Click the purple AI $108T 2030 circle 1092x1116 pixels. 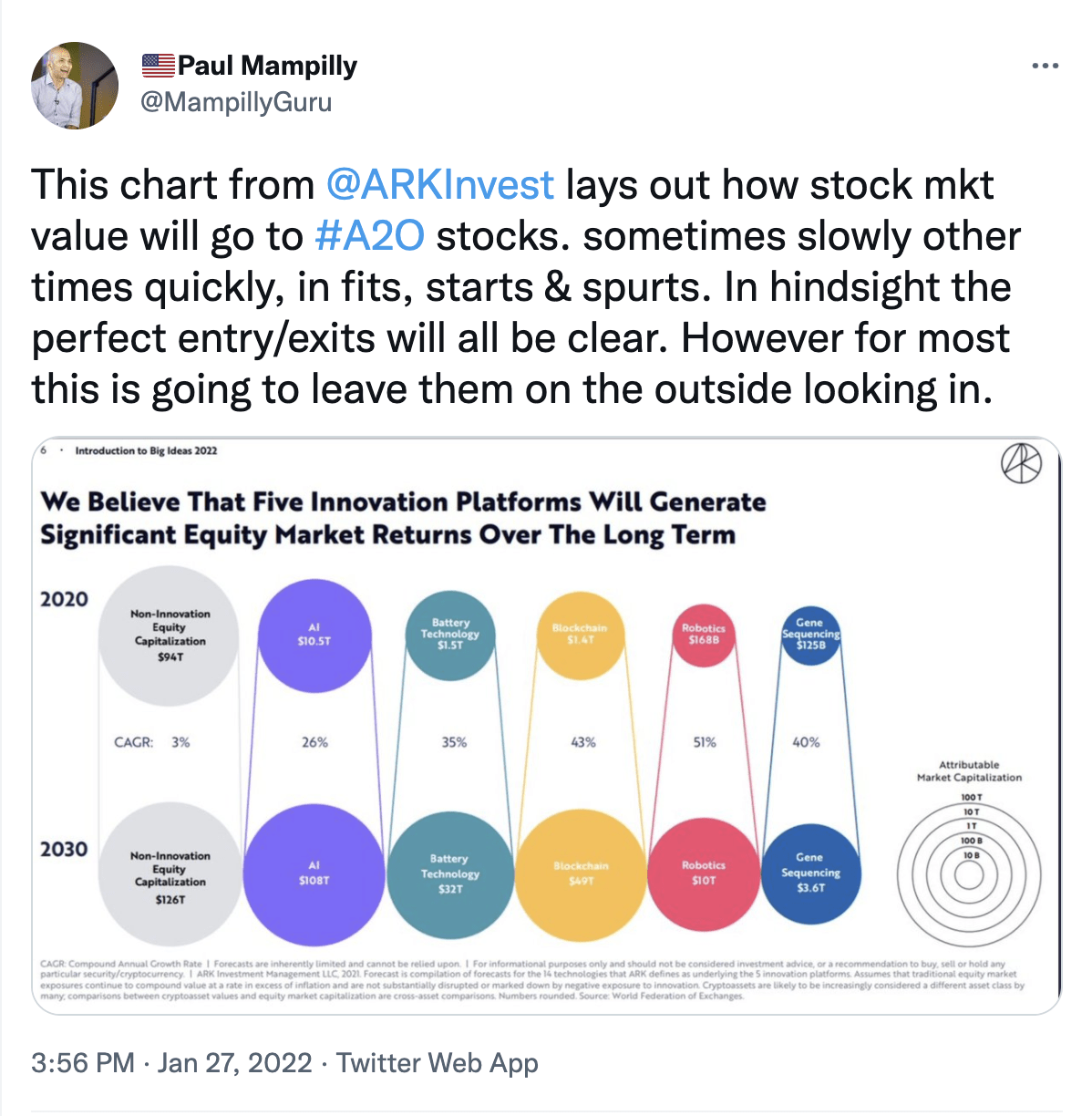[x=314, y=873]
